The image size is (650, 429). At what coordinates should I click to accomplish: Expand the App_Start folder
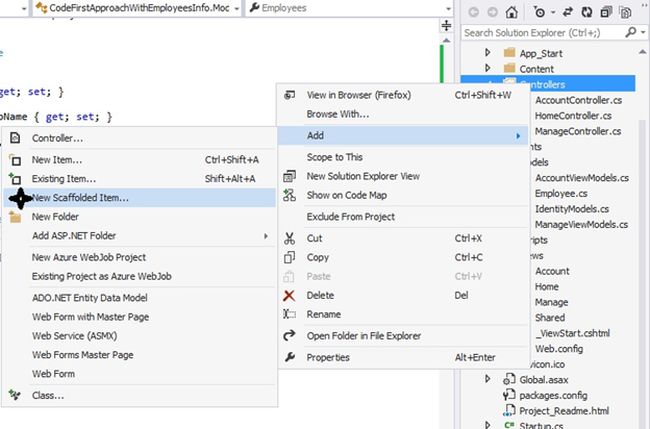(x=488, y=52)
